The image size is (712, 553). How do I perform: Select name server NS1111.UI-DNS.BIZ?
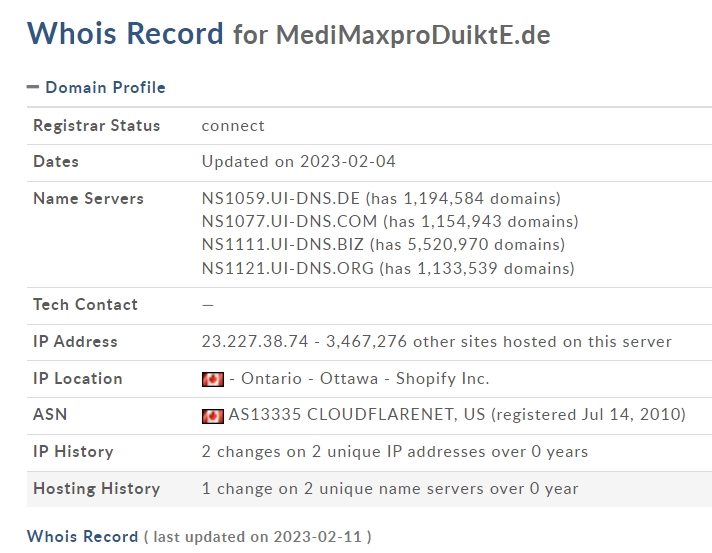[283, 245]
